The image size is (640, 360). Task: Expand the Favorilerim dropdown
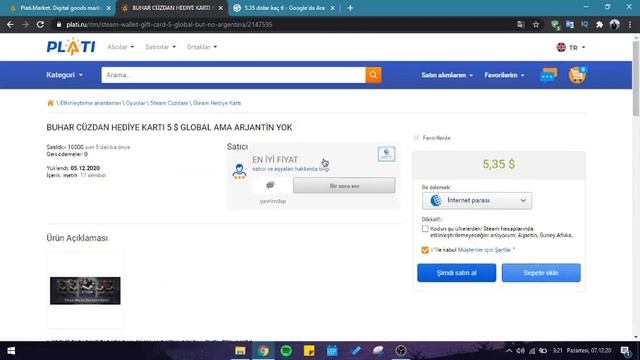click(504, 75)
